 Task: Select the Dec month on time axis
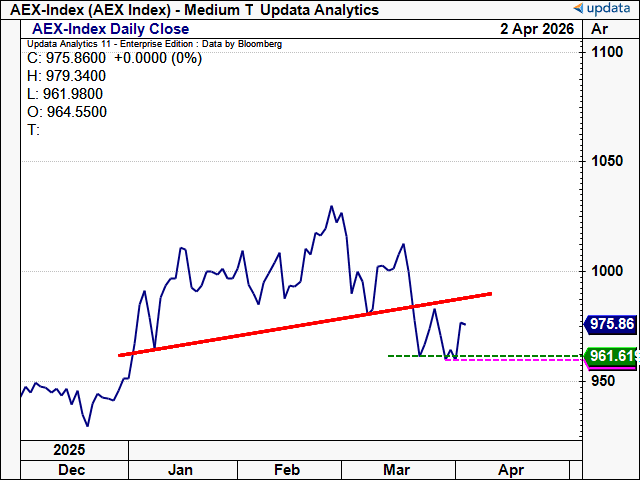click(70, 470)
